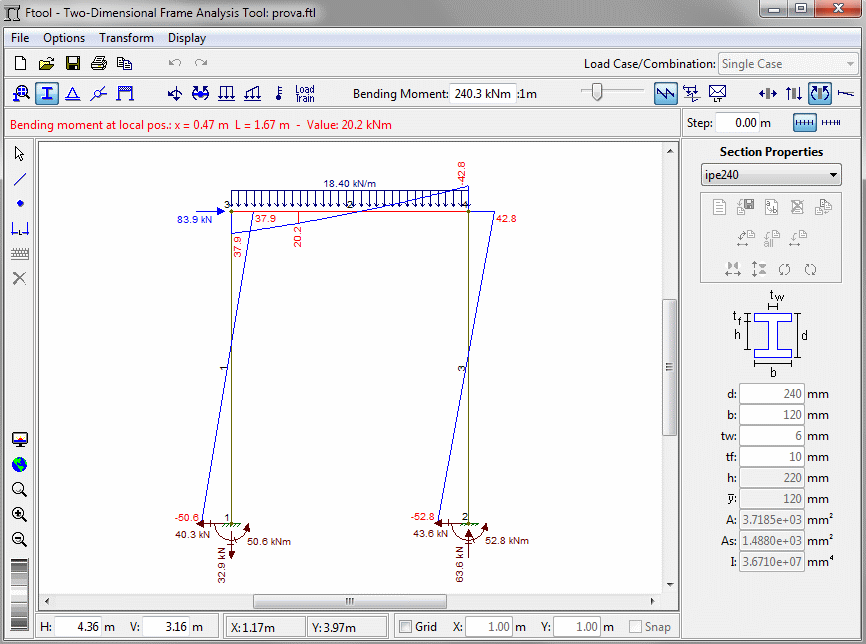866x644 pixels.
Task: Undo the last action
Action: pos(175,62)
